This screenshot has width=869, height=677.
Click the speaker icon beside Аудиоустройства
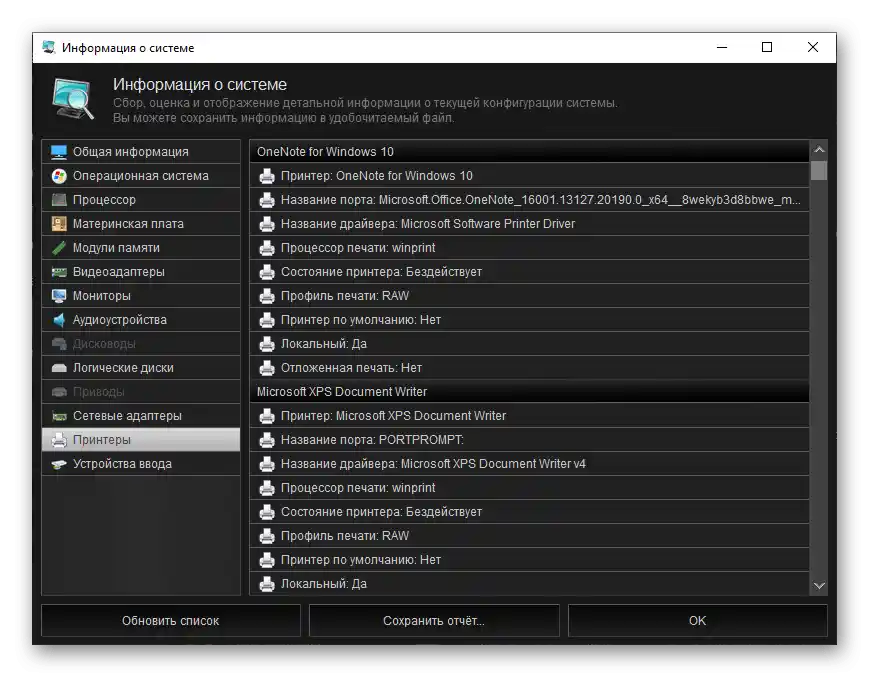pos(59,320)
